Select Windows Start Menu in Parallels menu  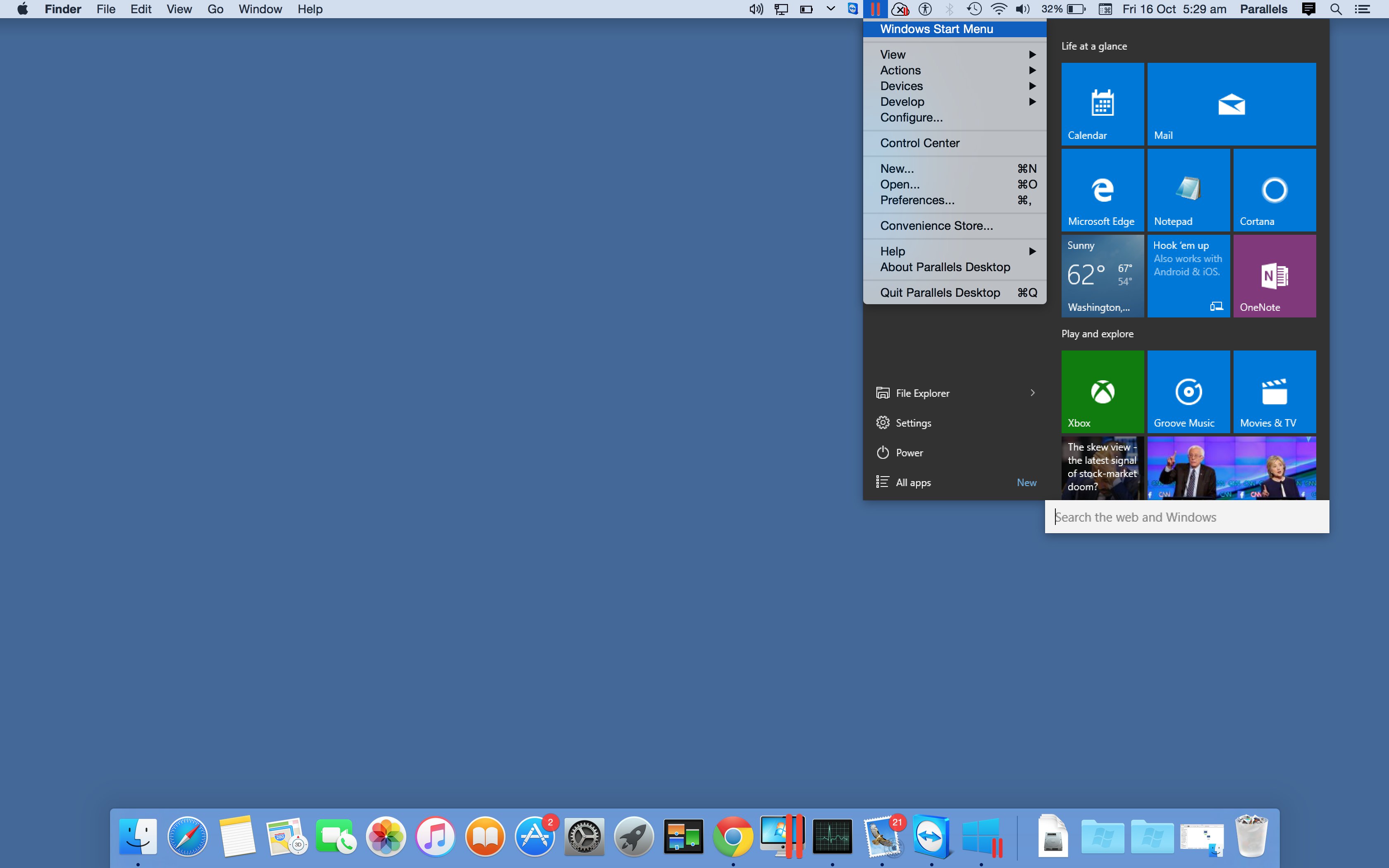(x=955, y=29)
